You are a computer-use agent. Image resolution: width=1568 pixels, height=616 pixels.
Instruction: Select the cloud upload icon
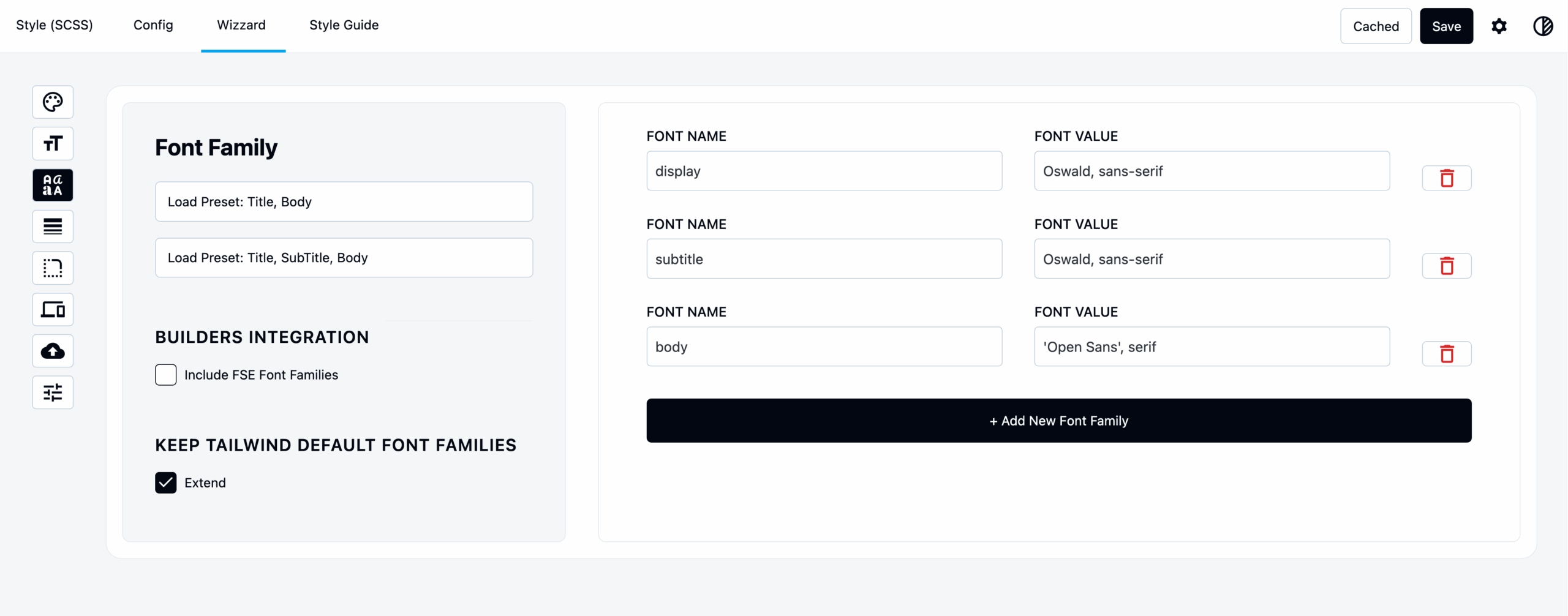(x=53, y=351)
